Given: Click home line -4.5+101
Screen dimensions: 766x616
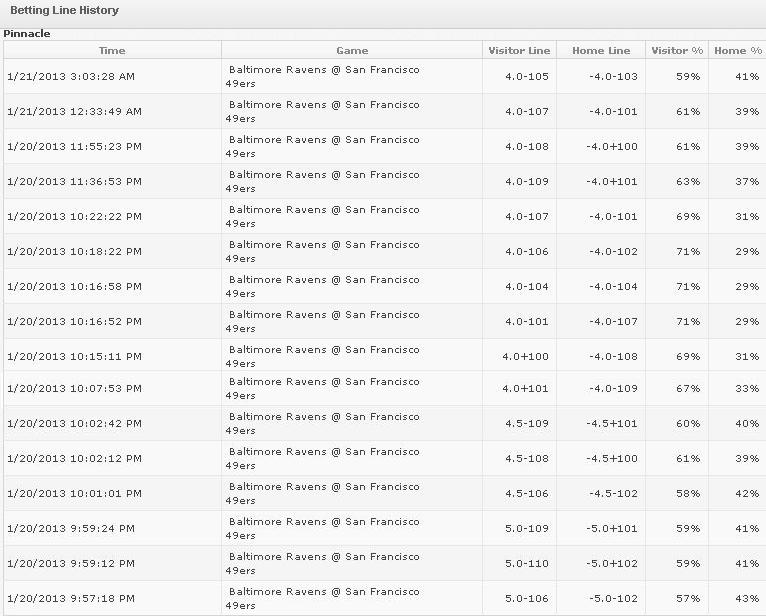Looking at the screenshot, I should [x=612, y=424].
